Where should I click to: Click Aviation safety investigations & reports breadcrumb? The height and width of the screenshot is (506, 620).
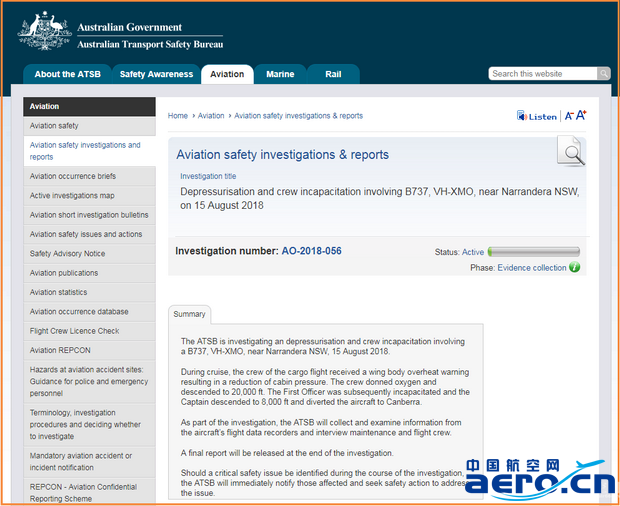299,116
